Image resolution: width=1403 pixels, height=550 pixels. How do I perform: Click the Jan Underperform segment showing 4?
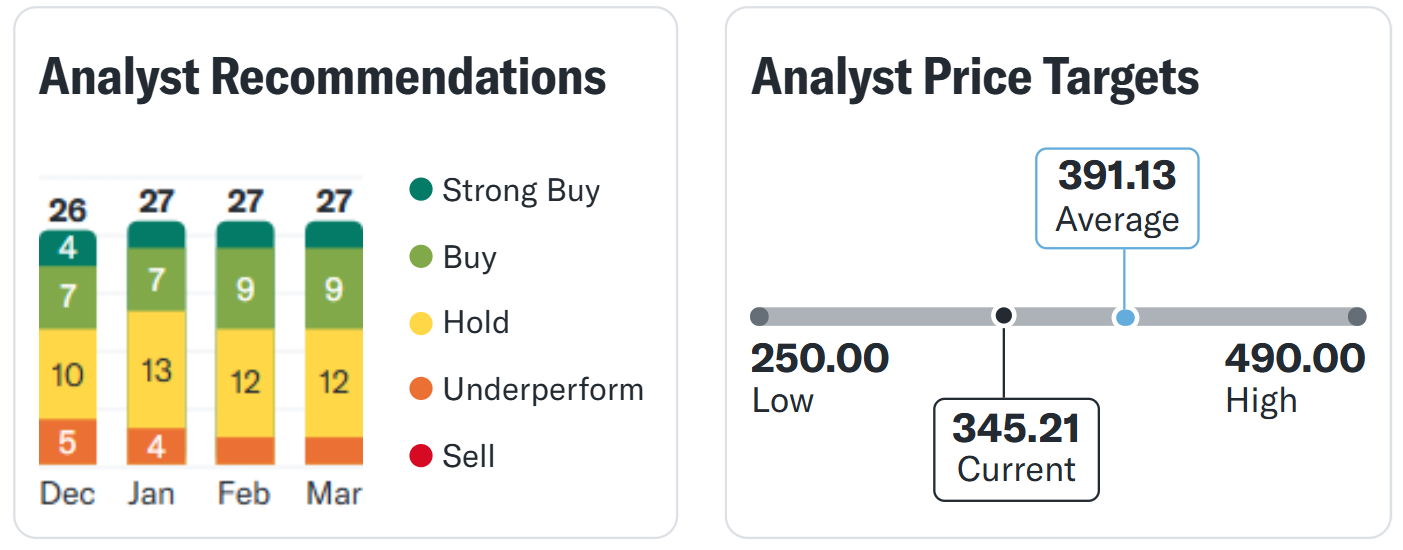[x=156, y=446]
